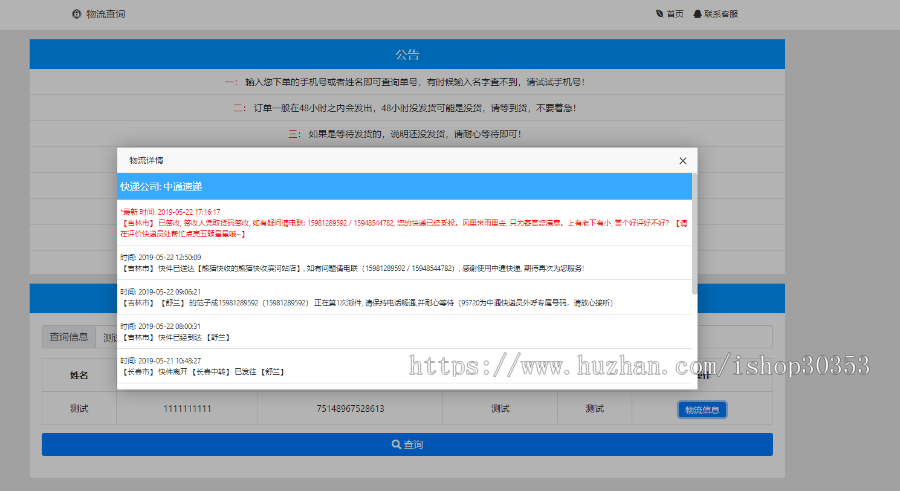
Task: Click the 首页 leaf icon
Action: pos(660,13)
